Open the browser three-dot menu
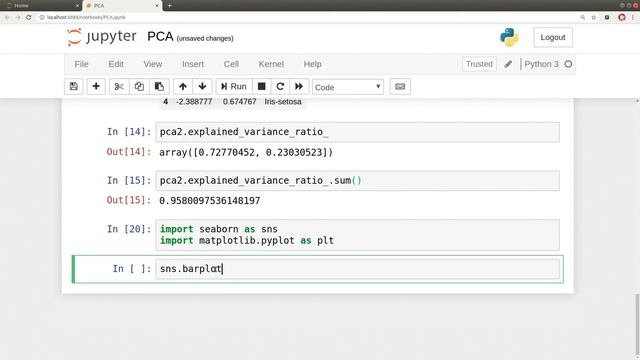This screenshot has width=640, height=360. [x=633, y=17]
